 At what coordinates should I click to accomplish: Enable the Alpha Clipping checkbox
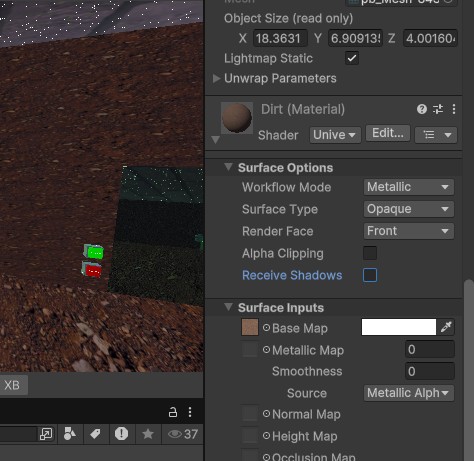coord(370,253)
